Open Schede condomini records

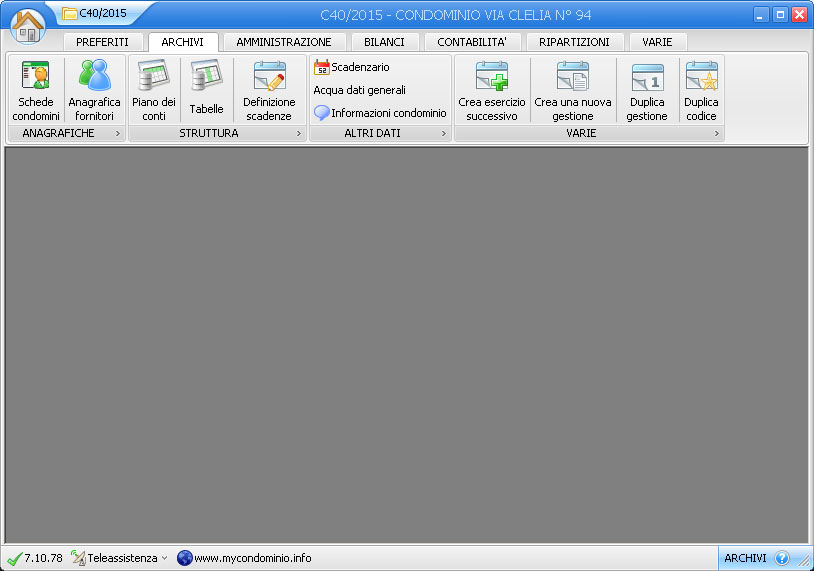pyautogui.click(x=36, y=90)
